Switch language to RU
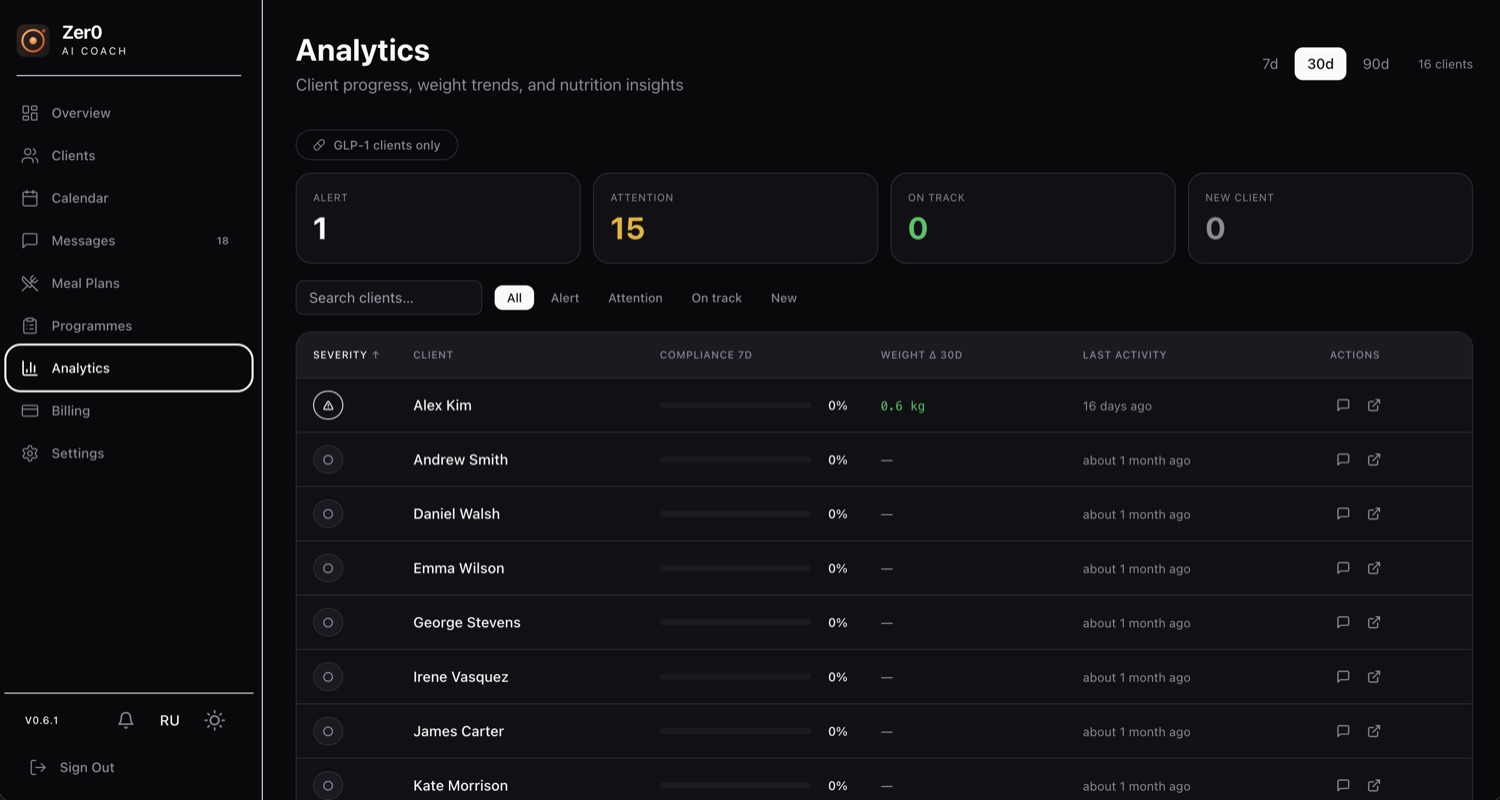 point(170,720)
